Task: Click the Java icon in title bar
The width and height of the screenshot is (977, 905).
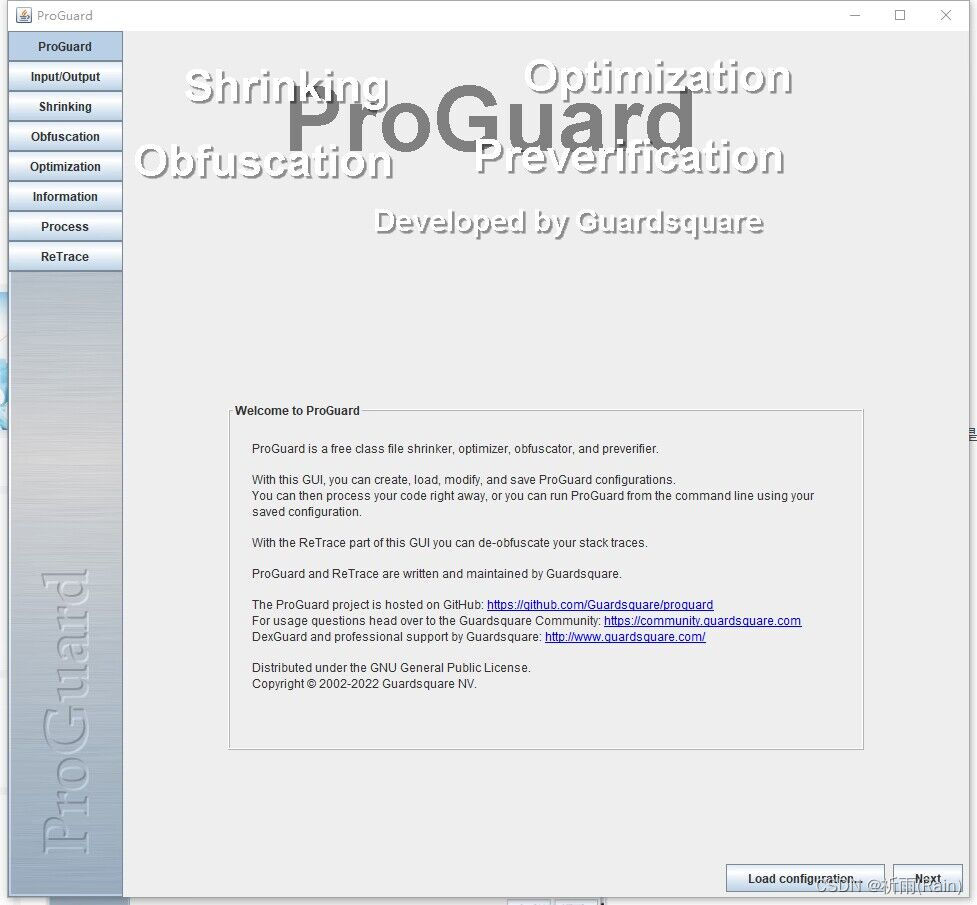Action: (x=24, y=15)
